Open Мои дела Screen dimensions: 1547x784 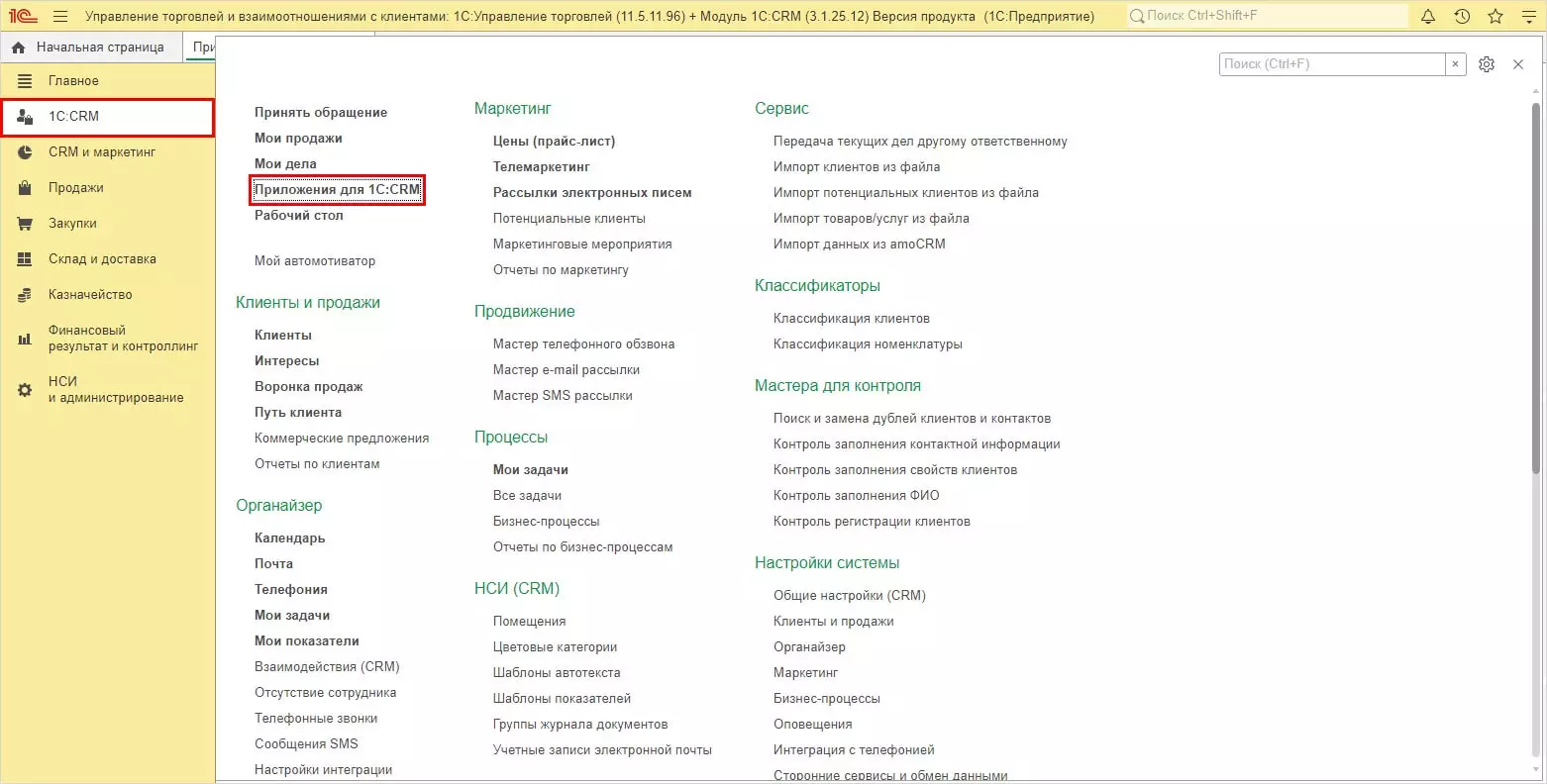pos(285,164)
